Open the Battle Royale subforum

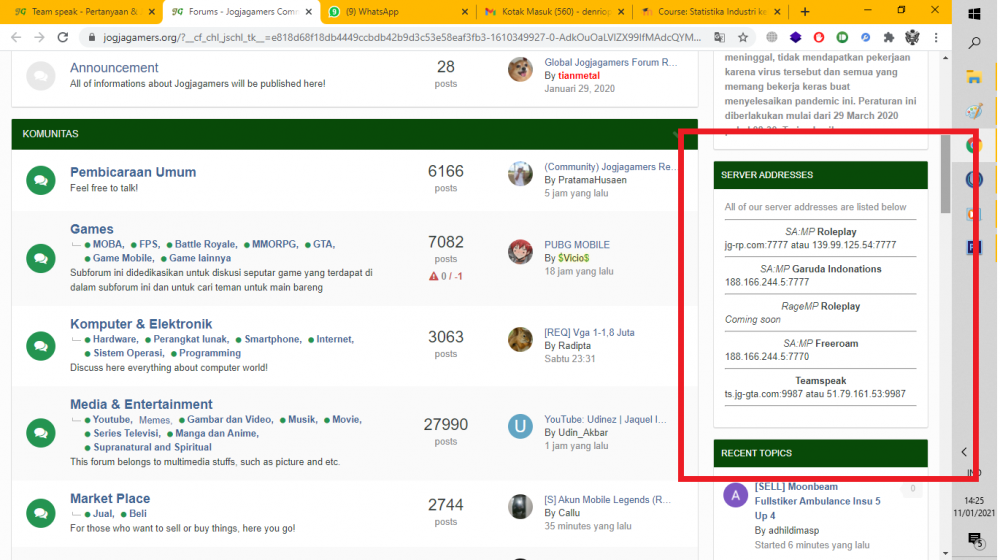click(x=205, y=244)
